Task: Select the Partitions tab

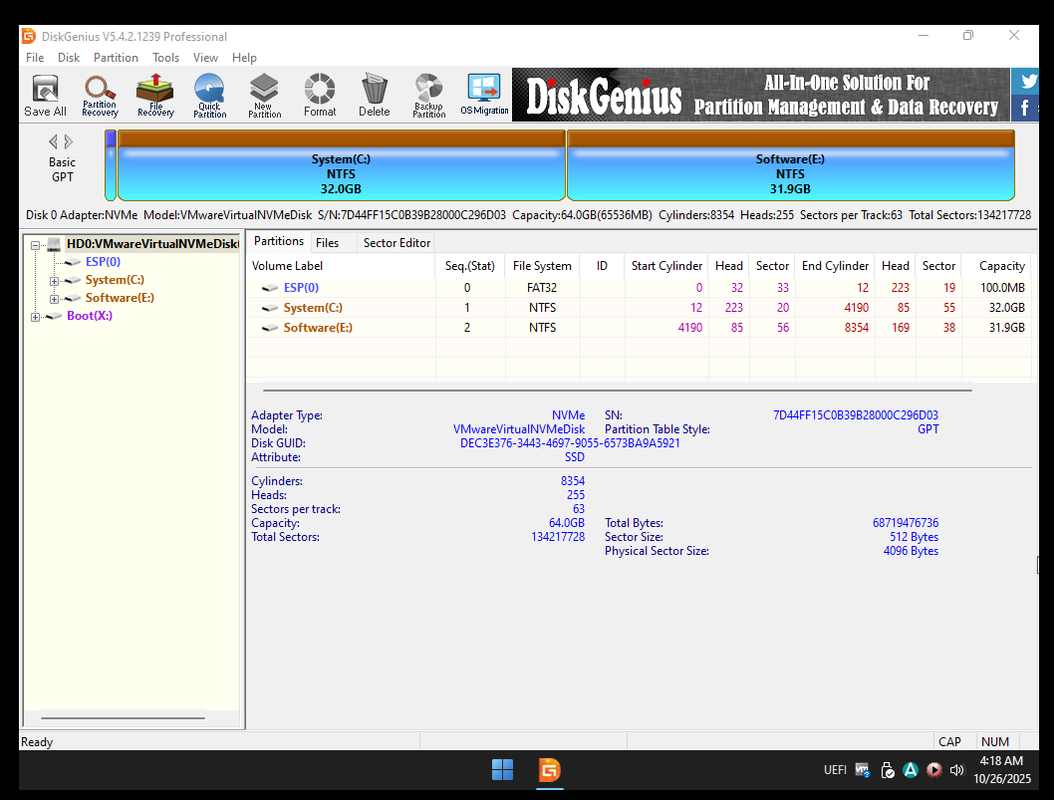Action: pyautogui.click(x=278, y=241)
